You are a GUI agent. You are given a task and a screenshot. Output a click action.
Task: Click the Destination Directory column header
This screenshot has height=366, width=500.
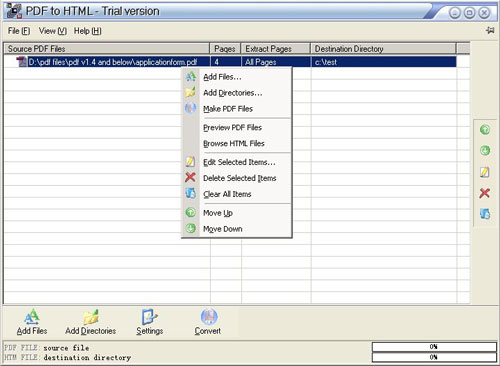click(383, 49)
